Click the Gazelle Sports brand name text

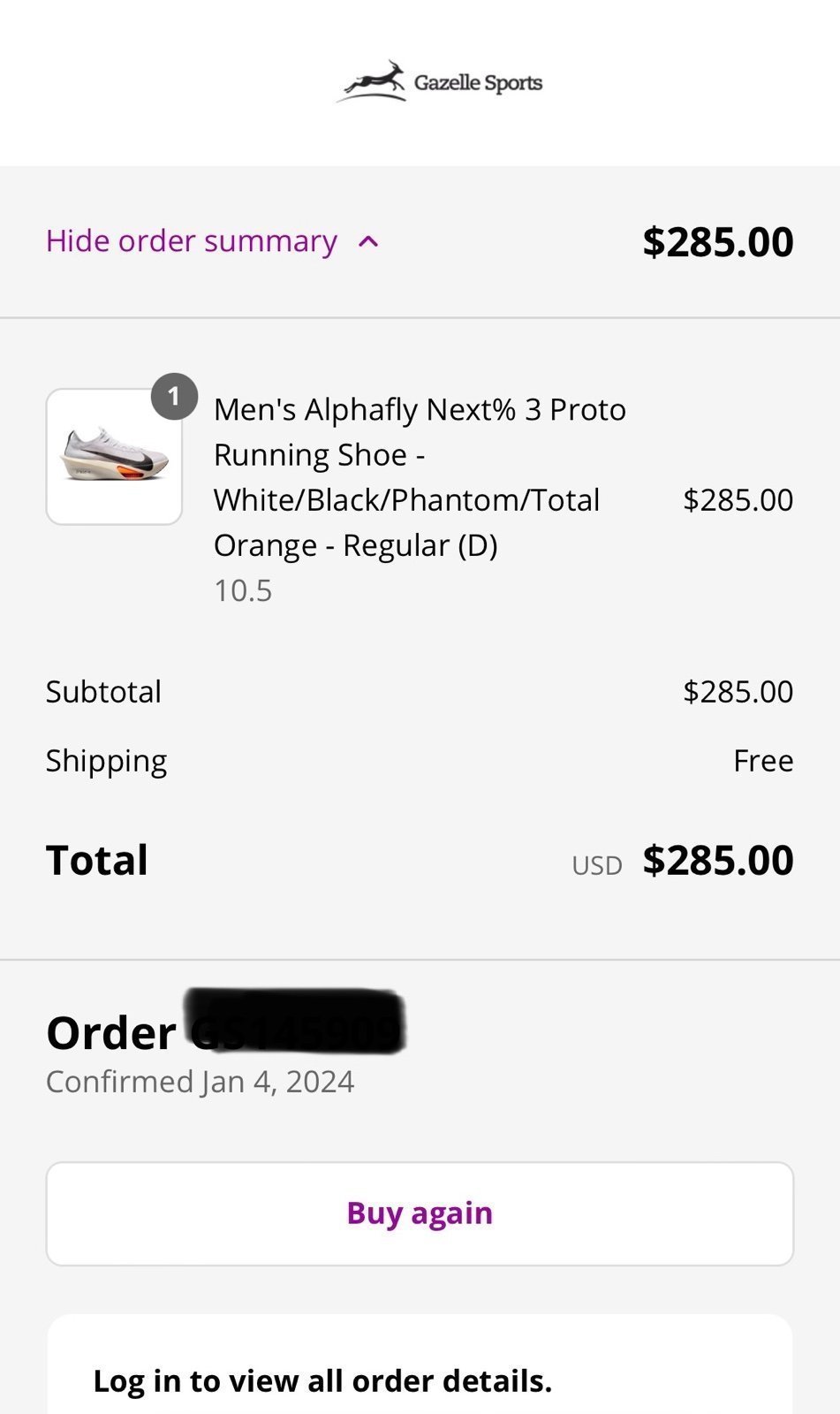478,83
